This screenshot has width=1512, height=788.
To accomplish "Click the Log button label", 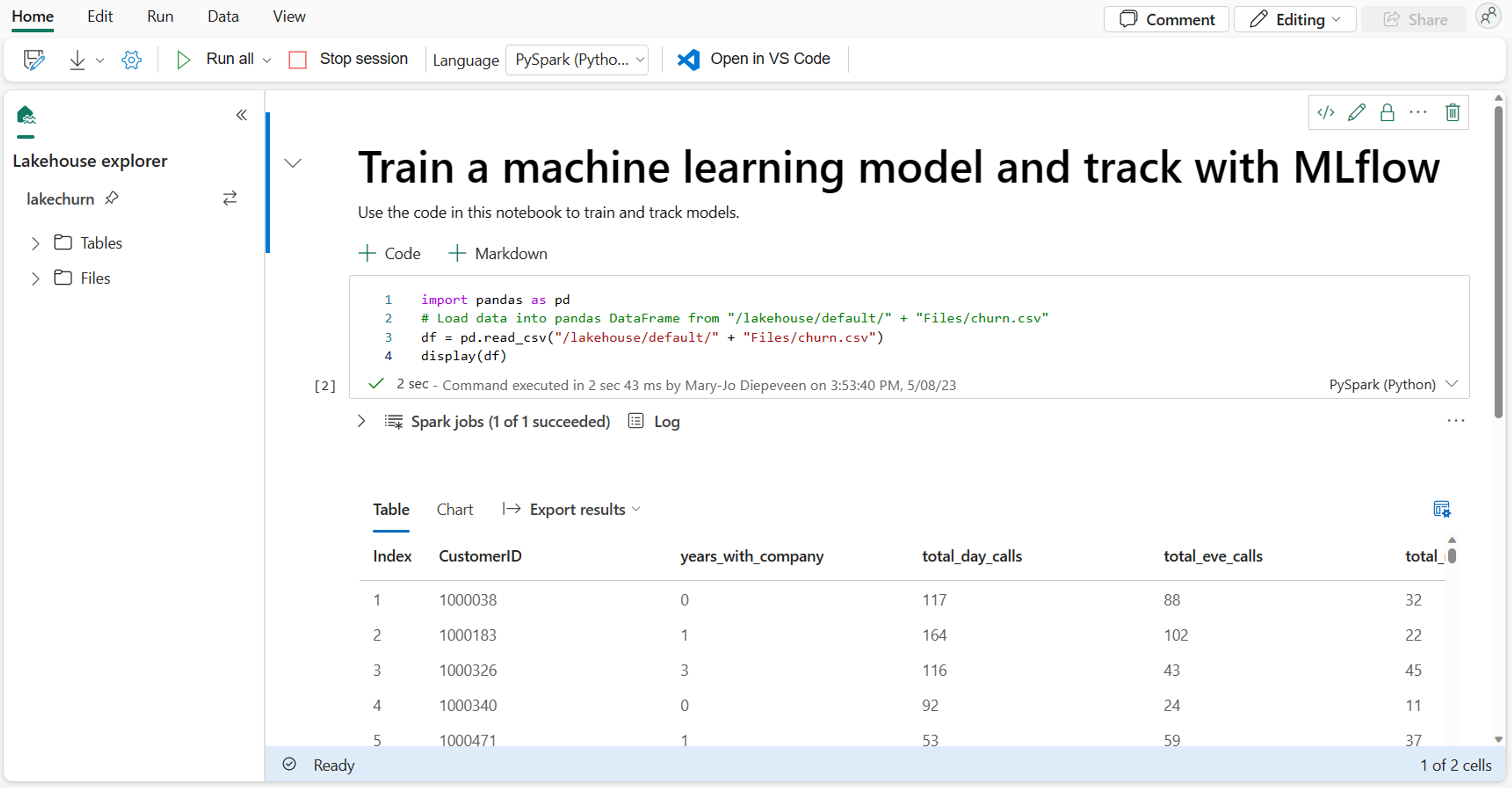I will (667, 421).
